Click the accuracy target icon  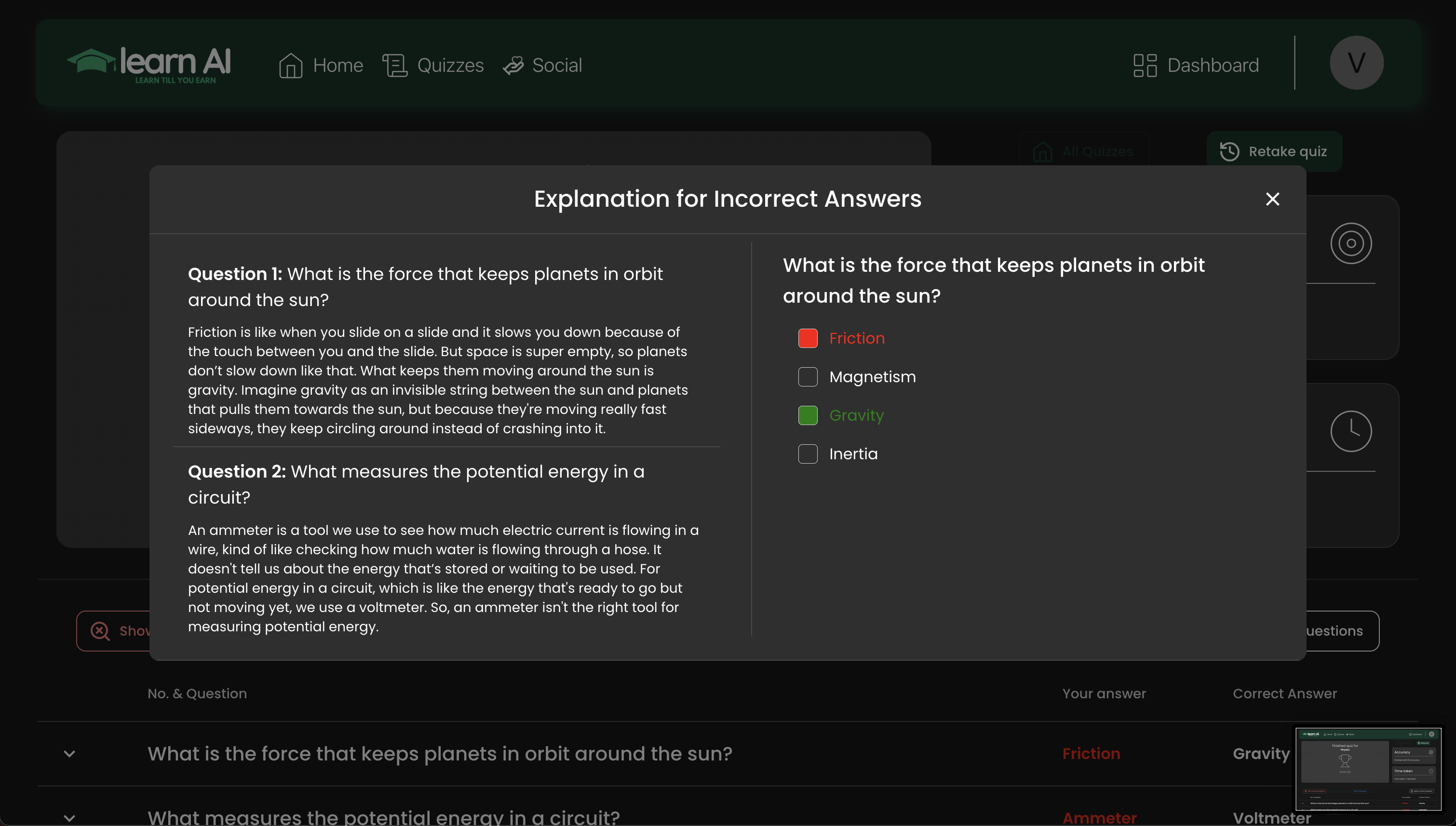tap(1350, 243)
